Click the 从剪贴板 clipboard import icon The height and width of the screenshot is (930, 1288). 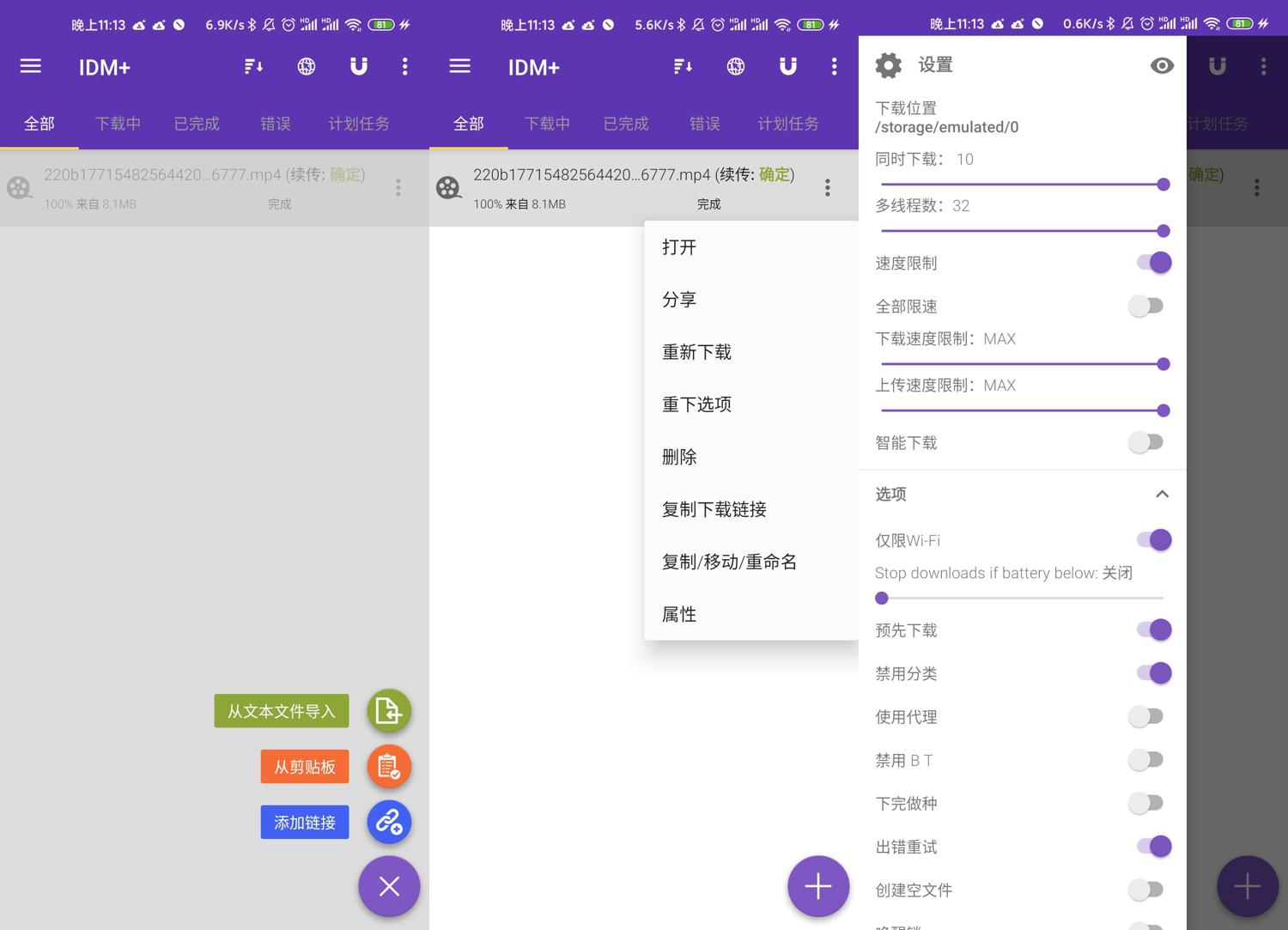[388, 766]
